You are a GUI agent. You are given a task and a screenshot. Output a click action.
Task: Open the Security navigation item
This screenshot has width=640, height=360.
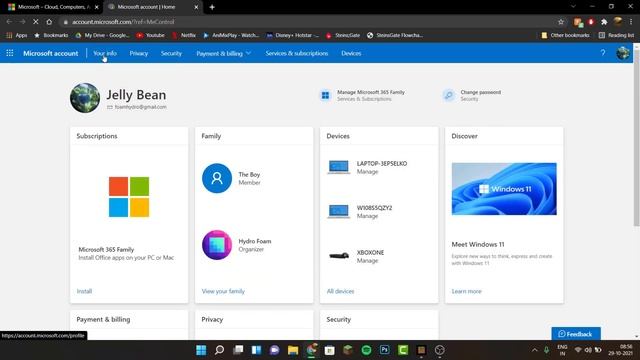pyautogui.click(x=171, y=53)
